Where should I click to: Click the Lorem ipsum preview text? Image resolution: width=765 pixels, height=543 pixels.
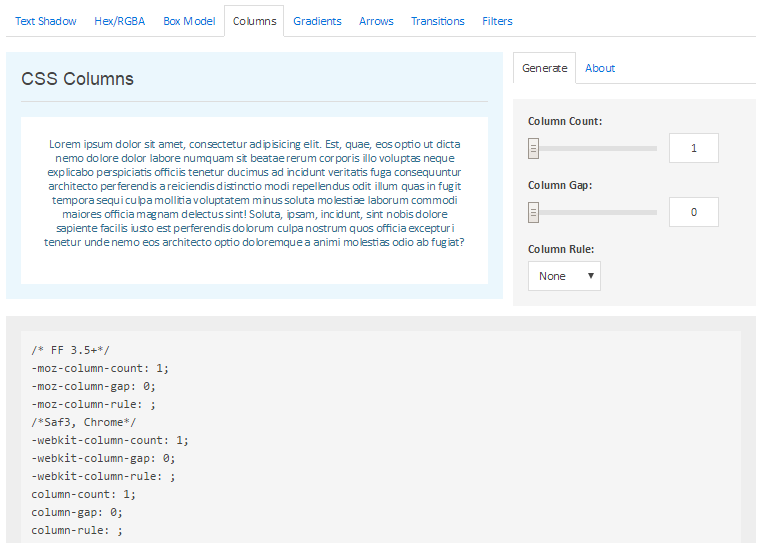click(254, 193)
